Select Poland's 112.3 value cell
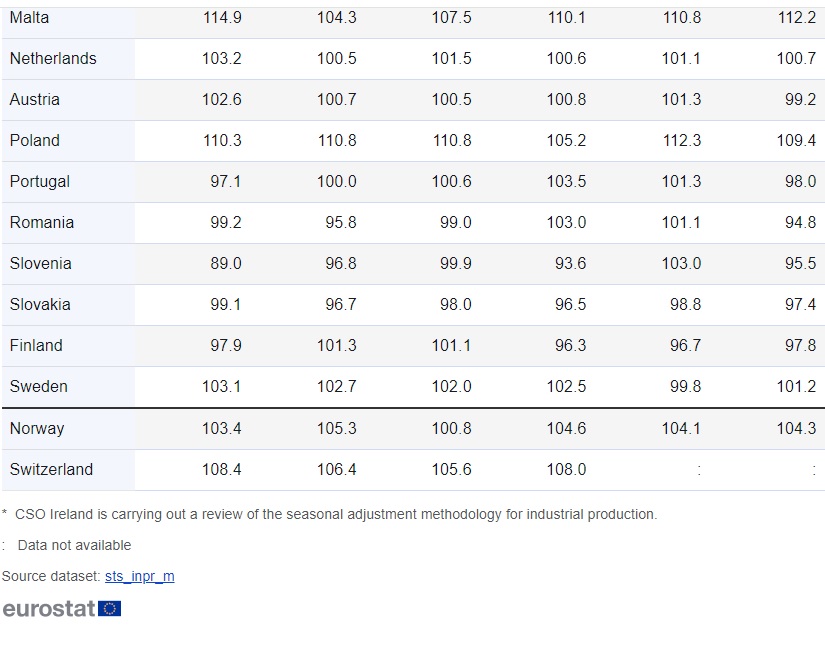This screenshot has height=663, width=825. [681, 141]
